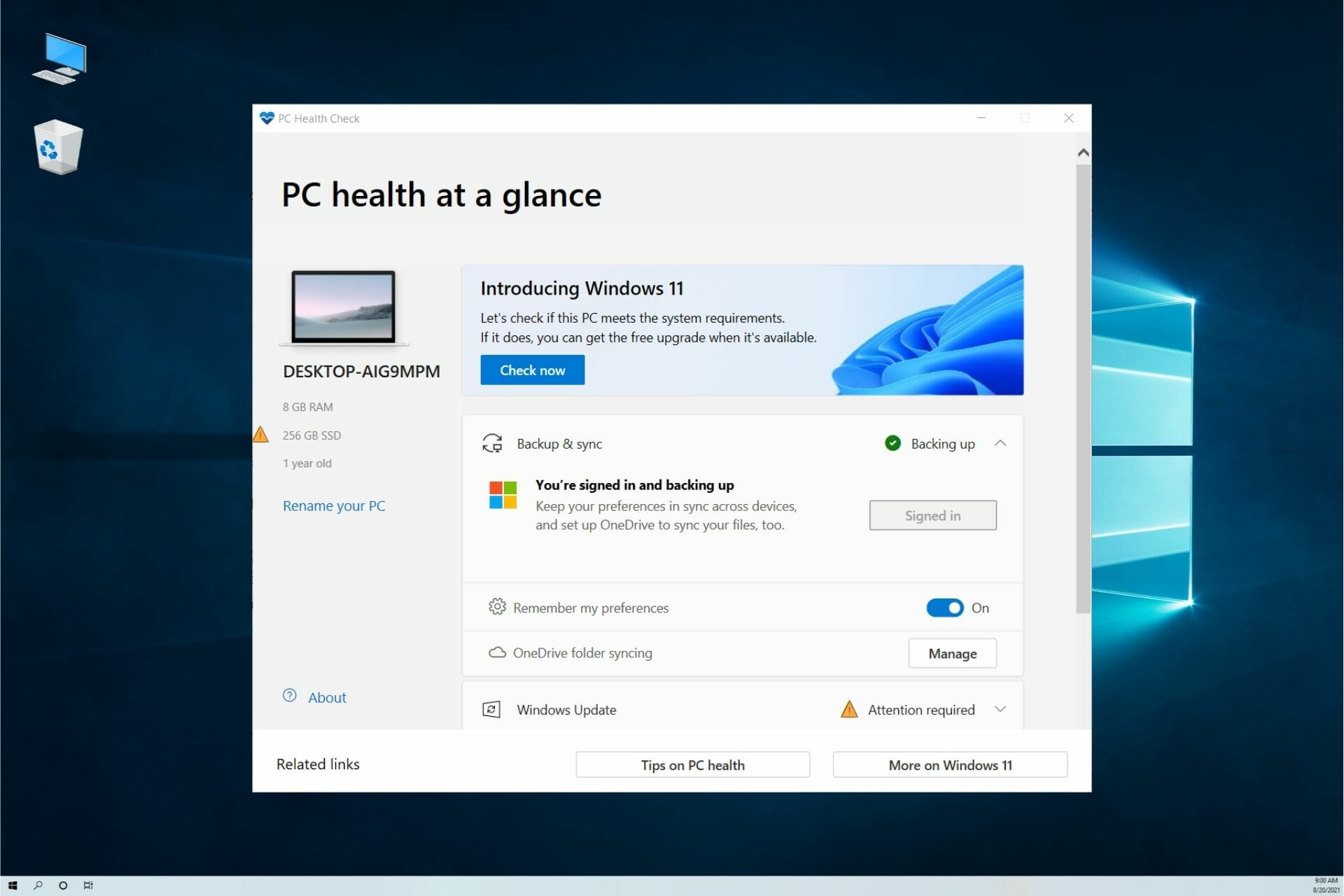
Task: Click the Windows taskbar search icon
Action: pos(38,885)
